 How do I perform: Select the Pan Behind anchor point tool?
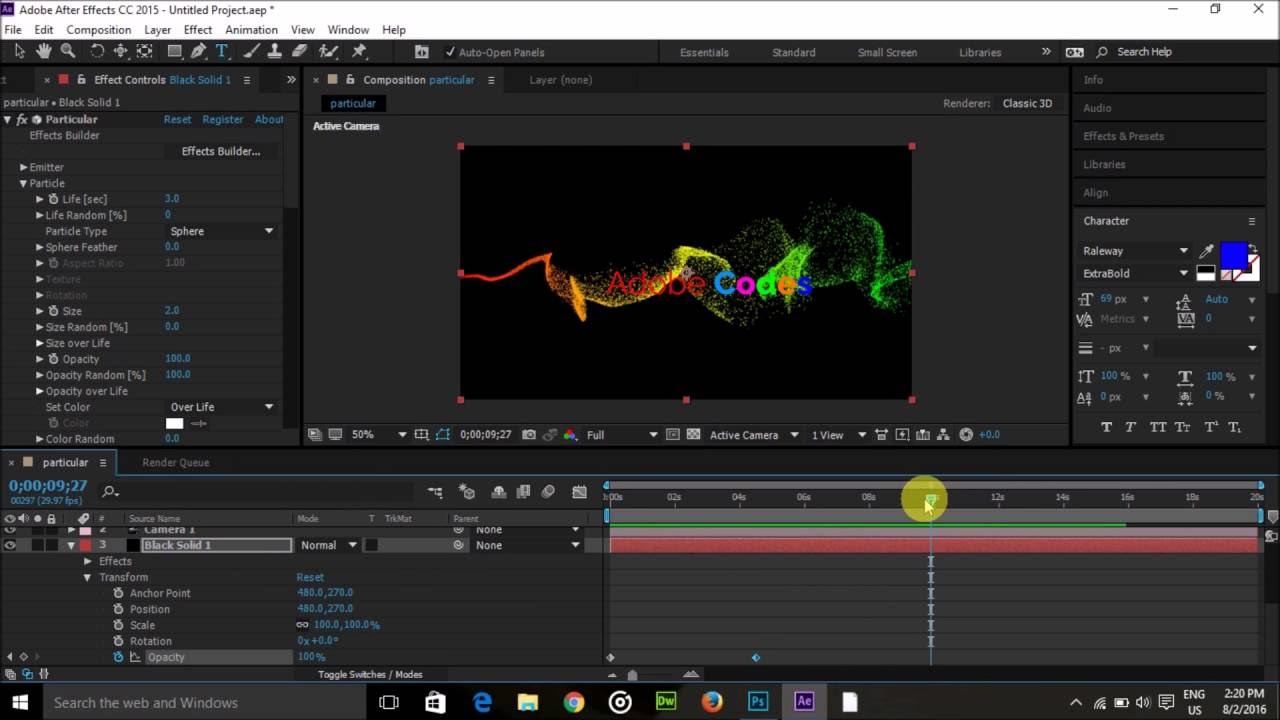click(x=145, y=51)
